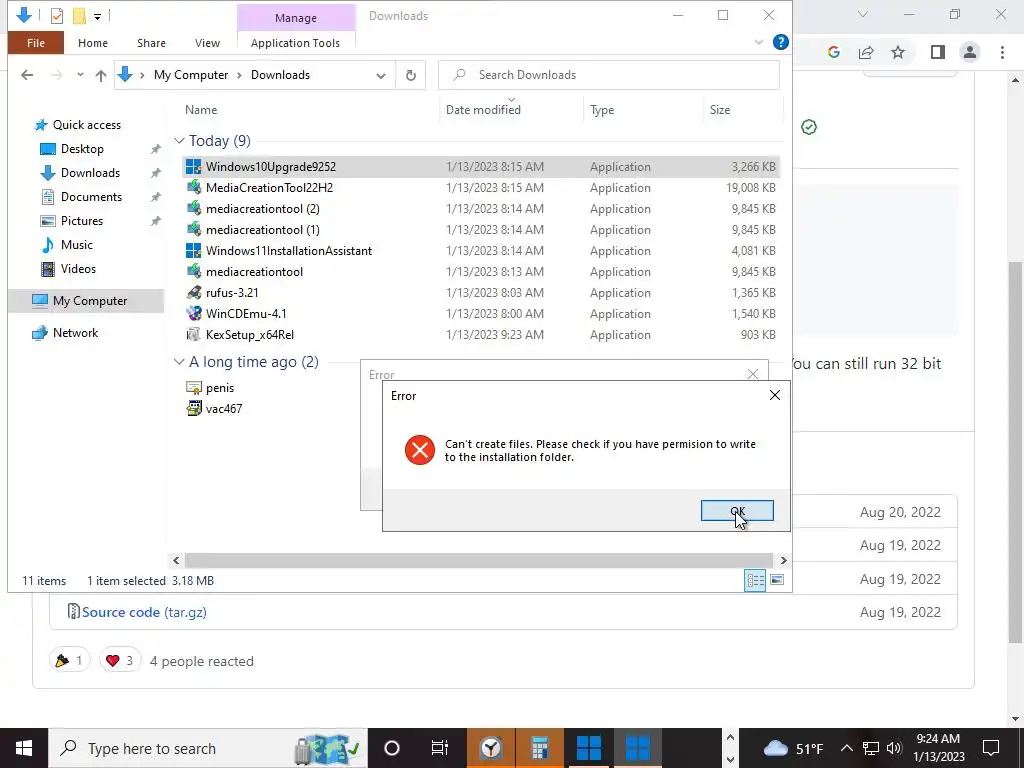Open the Application Tools tab
The height and width of the screenshot is (768, 1024).
click(295, 43)
